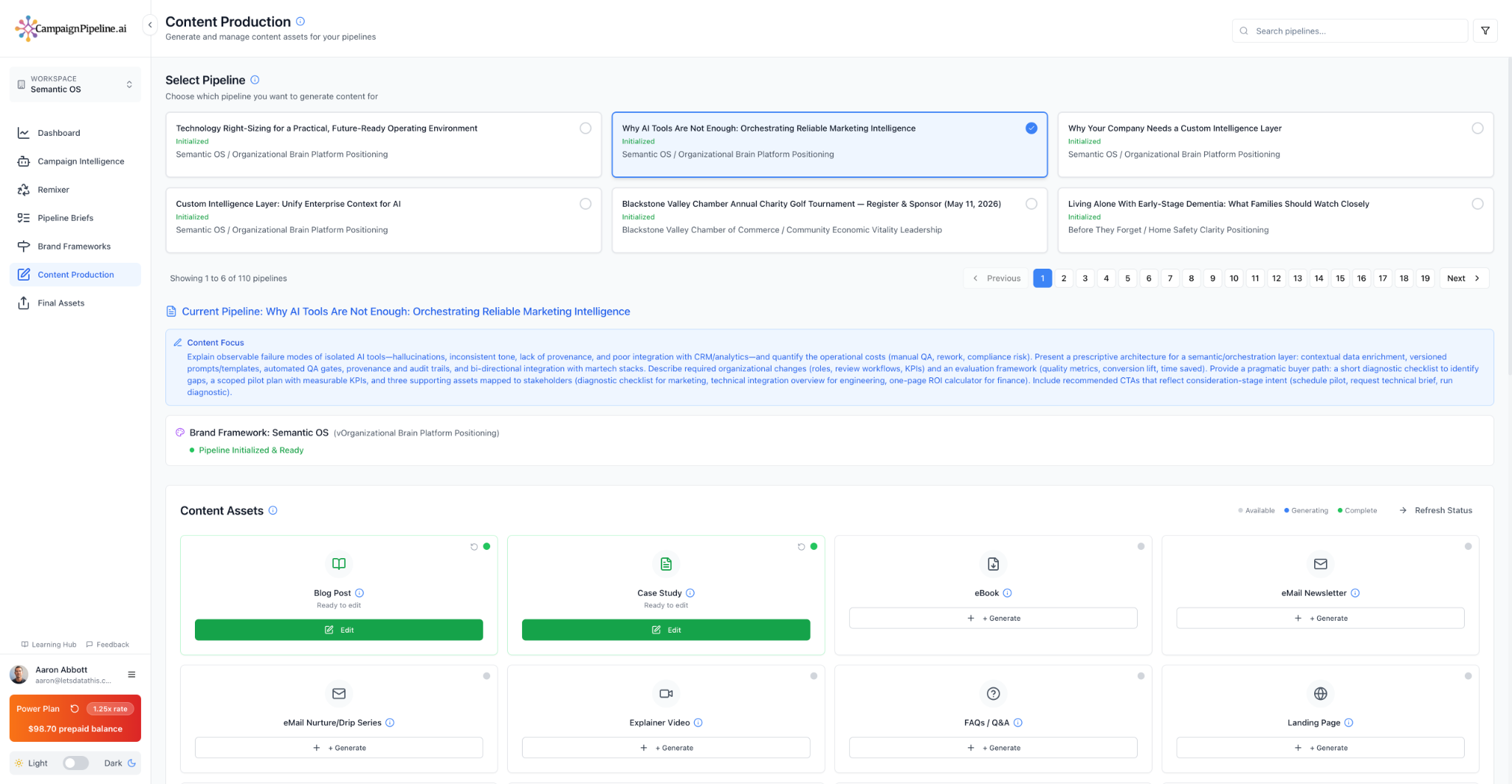The height and width of the screenshot is (784, 1512).
Task: Click the refresh icon in Power Plan box
Action: click(x=75, y=709)
